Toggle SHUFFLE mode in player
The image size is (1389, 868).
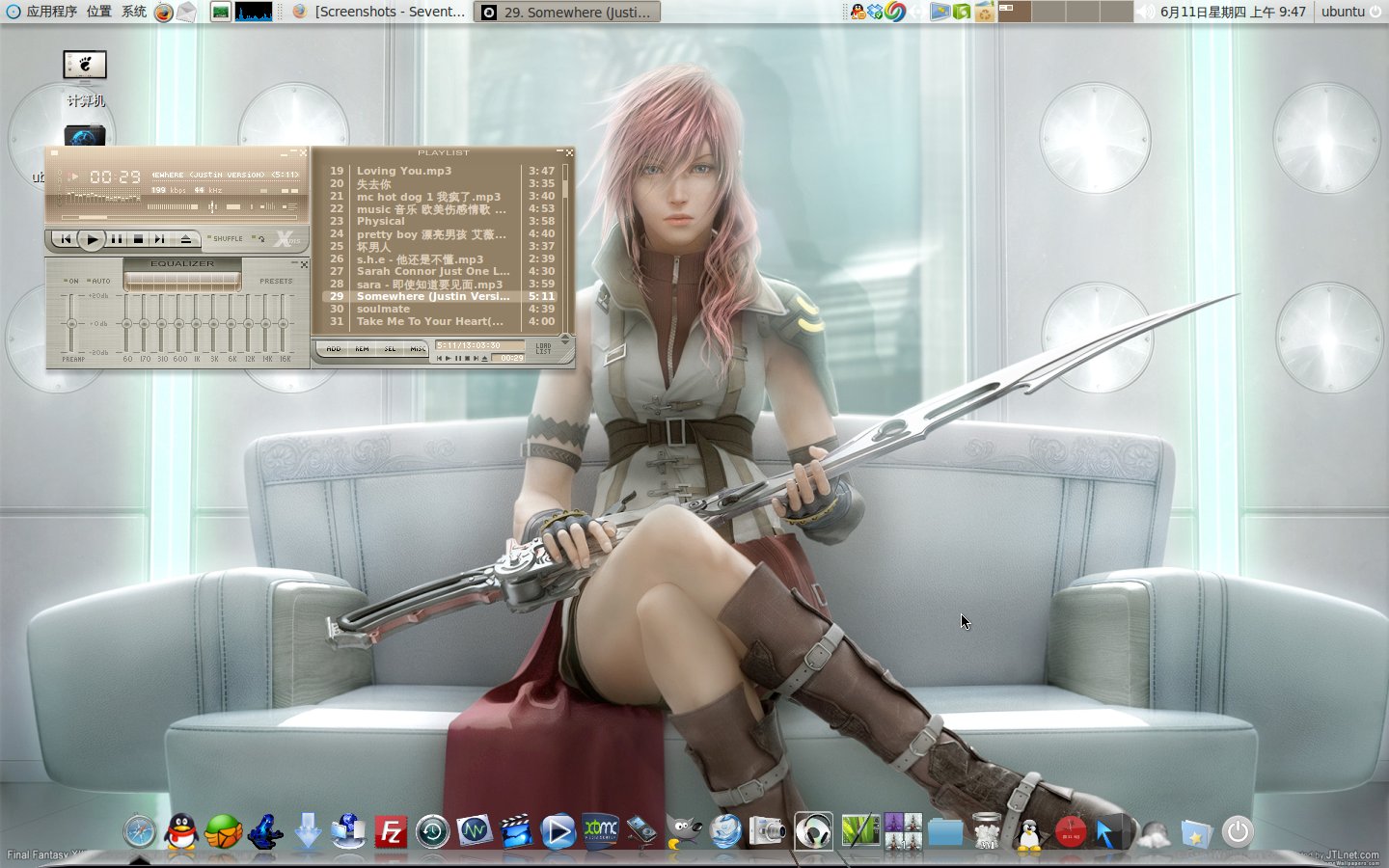(x=226, y=238)
